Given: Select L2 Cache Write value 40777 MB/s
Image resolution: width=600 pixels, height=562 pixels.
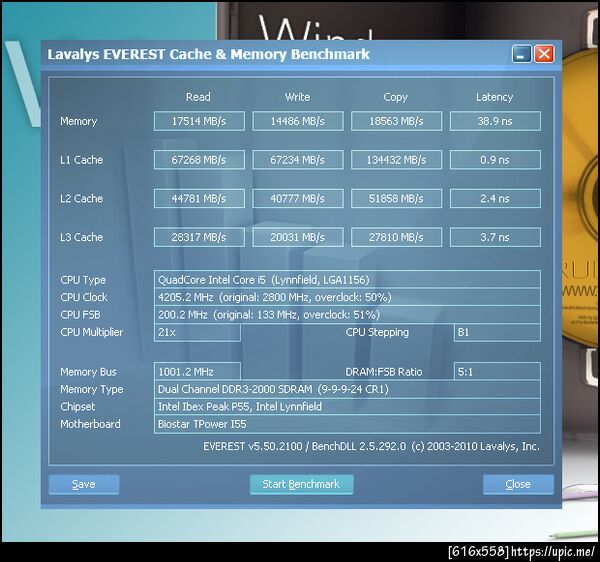Looking at the screenshot, I should 298,199.
